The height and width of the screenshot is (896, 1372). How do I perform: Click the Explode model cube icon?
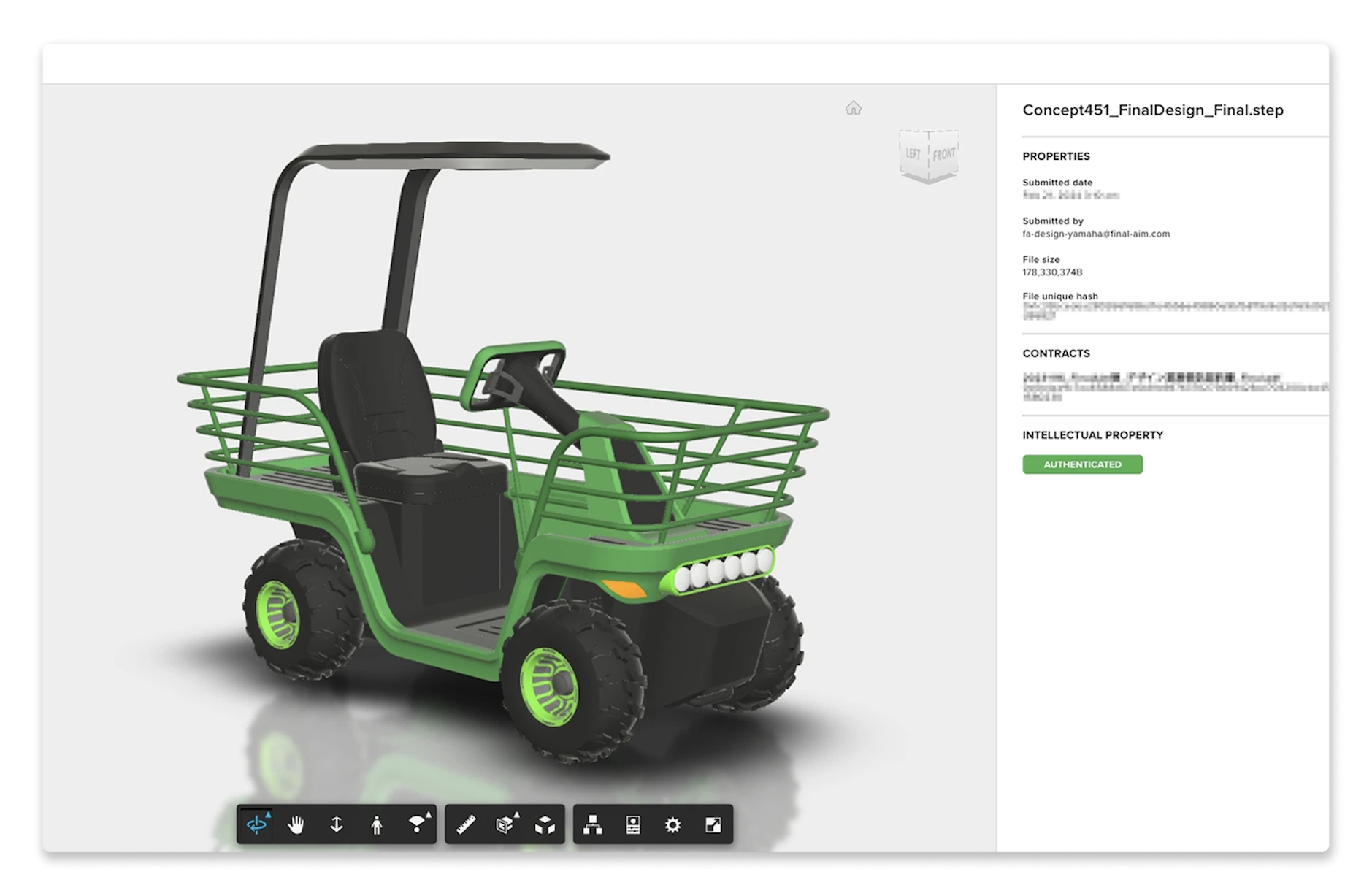pos(545,824)
